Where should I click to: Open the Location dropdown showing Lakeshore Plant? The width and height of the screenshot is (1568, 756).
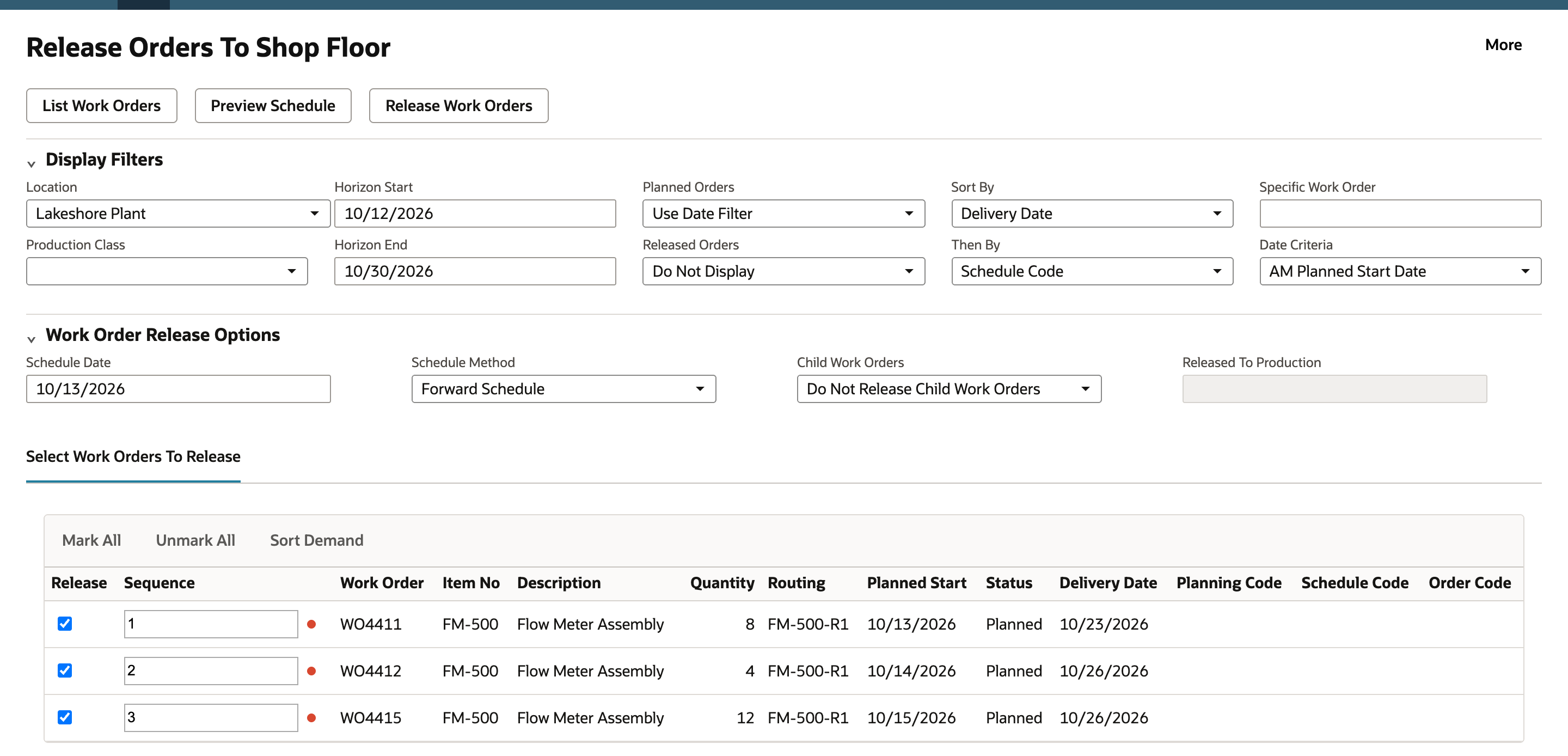(177, 213)
